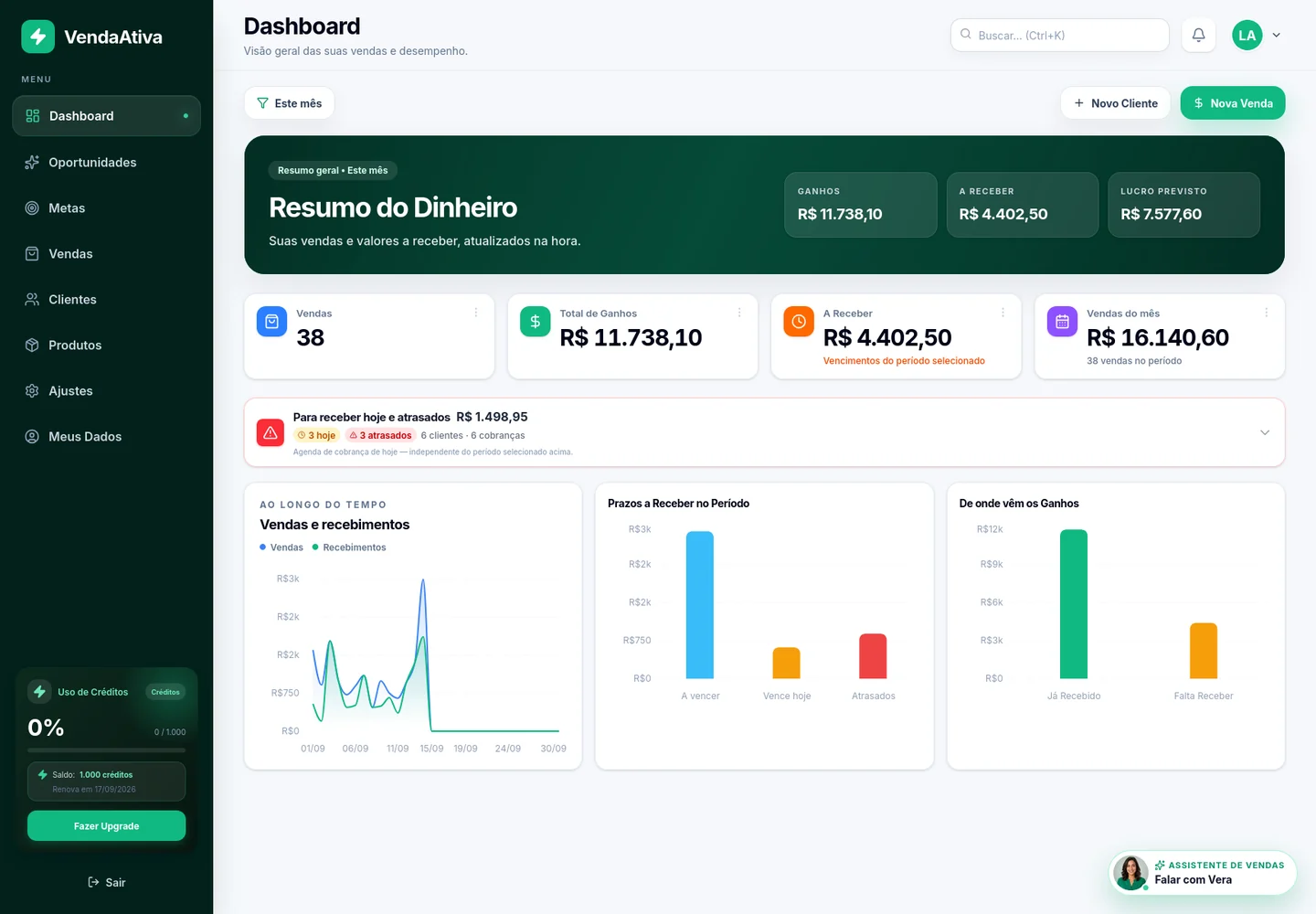Image resolution: width=1316 pixels, height=914 pixels.
Task: Click the Novo Cliente button
Action: 1116,103
